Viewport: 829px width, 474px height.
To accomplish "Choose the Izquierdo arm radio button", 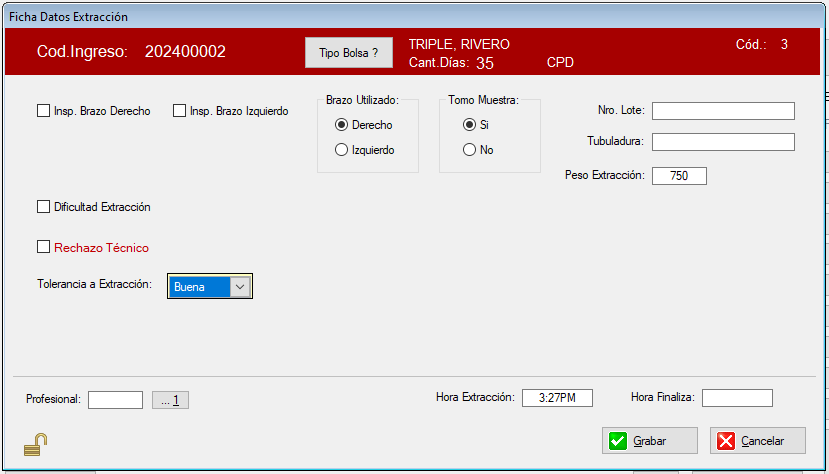I will point(342,150).
